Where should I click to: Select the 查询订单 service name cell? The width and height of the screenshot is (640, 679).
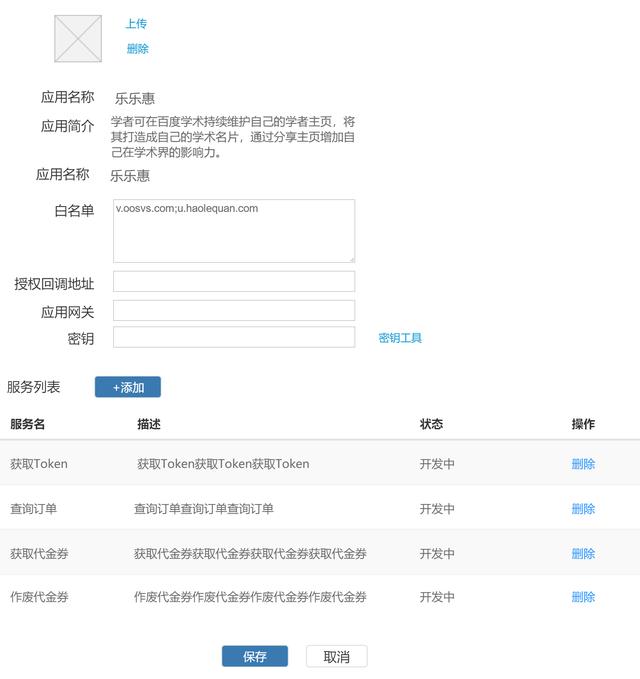(x=34, y=508)
